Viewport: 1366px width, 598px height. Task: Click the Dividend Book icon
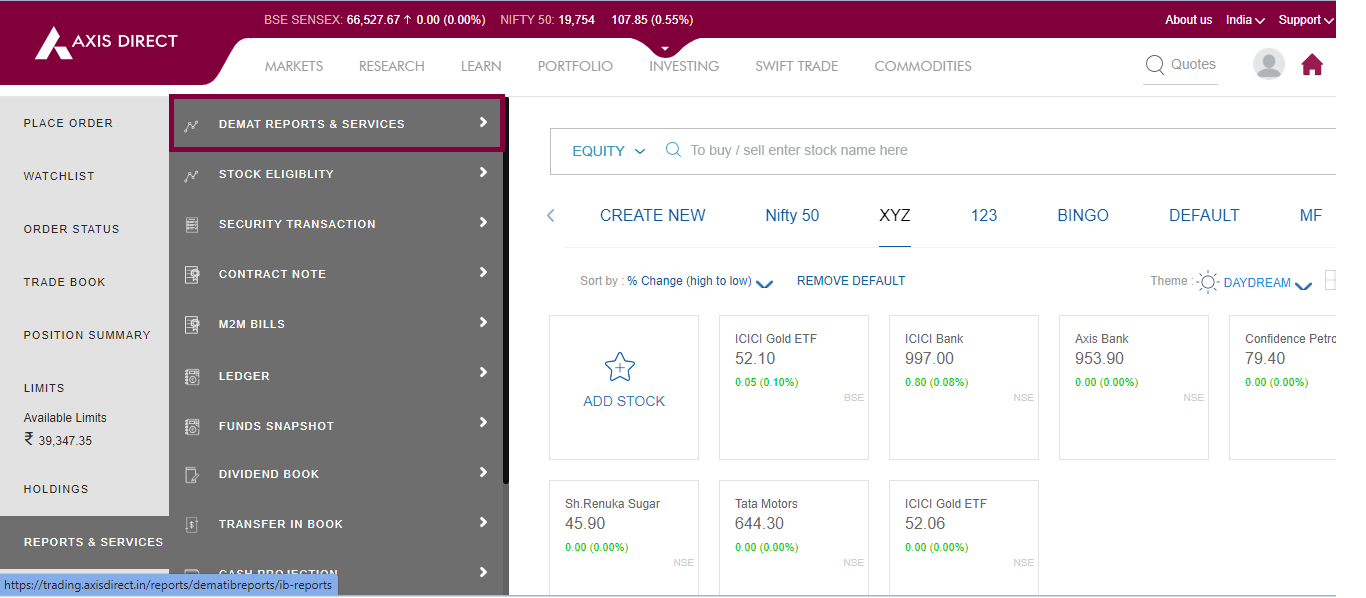[192, 475]
